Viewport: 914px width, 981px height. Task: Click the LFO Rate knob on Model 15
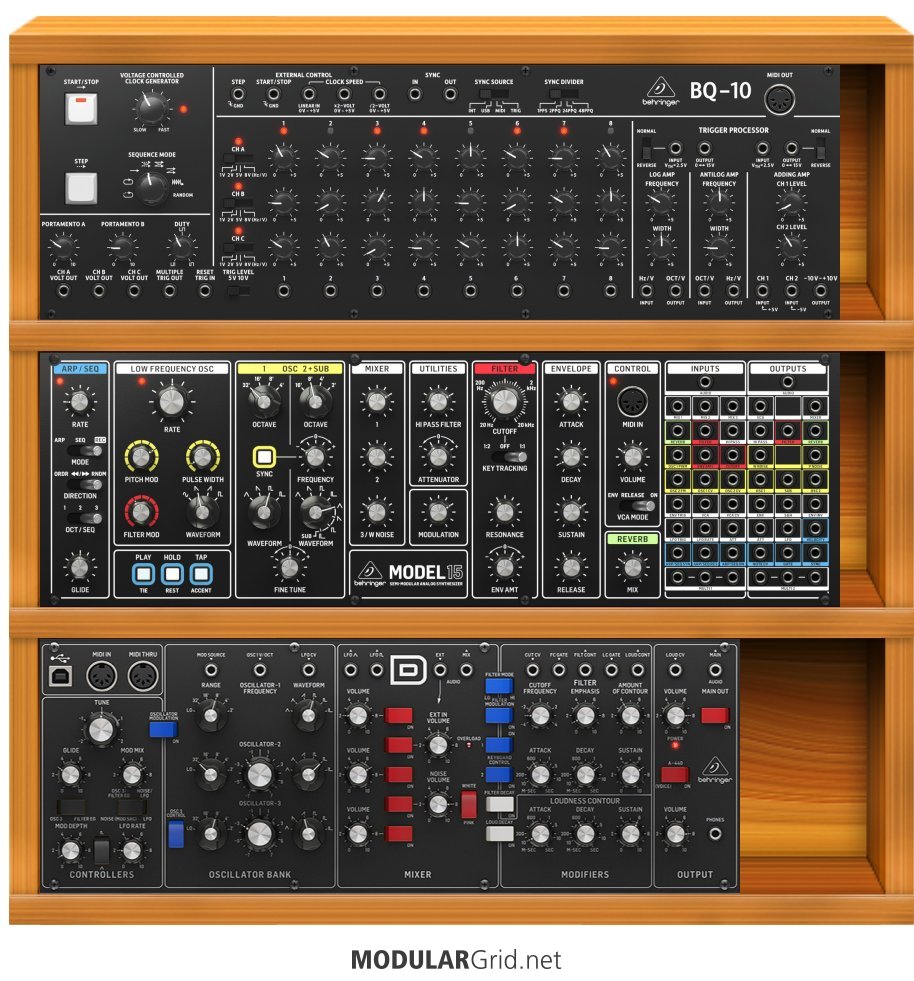pyautogui.click(x=173, y=403)
